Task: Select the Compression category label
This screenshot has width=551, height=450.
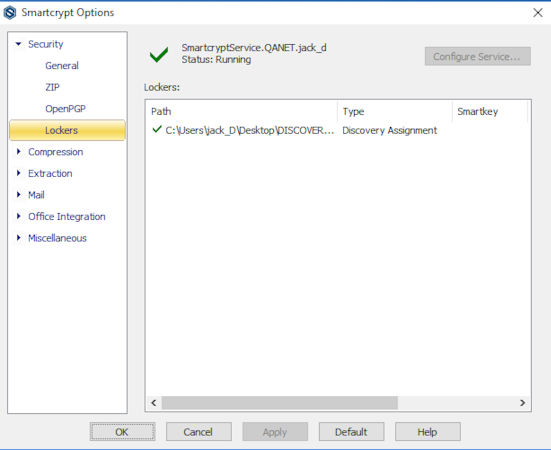Action: (x=56, y=152)
